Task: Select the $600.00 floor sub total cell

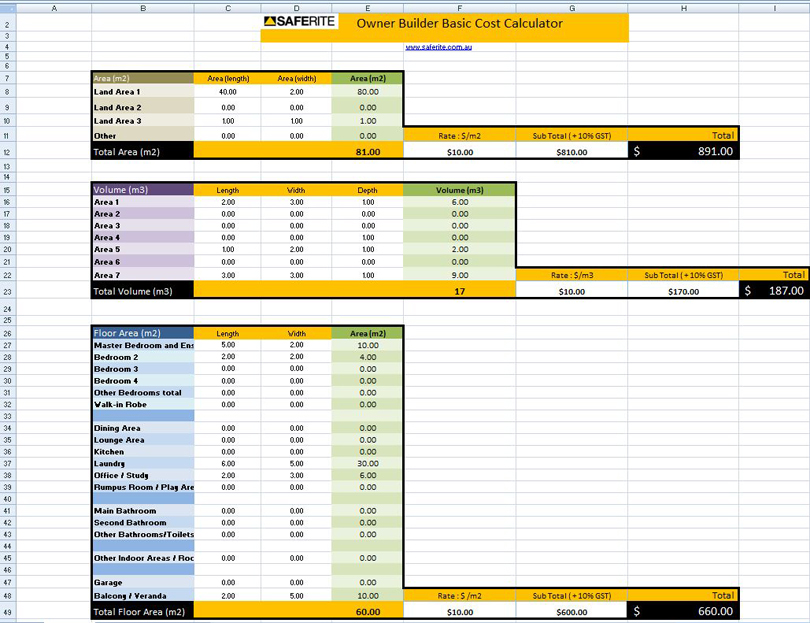Action: click(572, 612)
